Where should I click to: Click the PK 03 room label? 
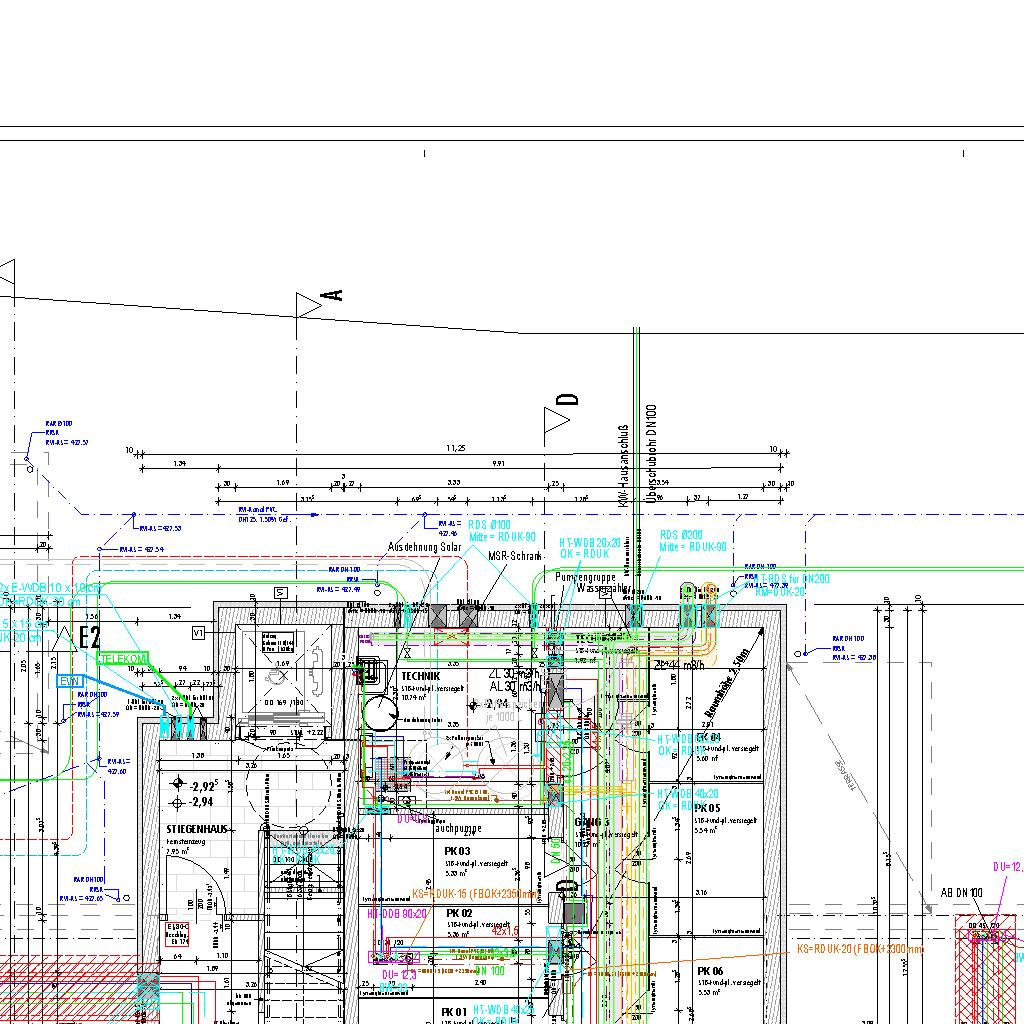(457, 851)
